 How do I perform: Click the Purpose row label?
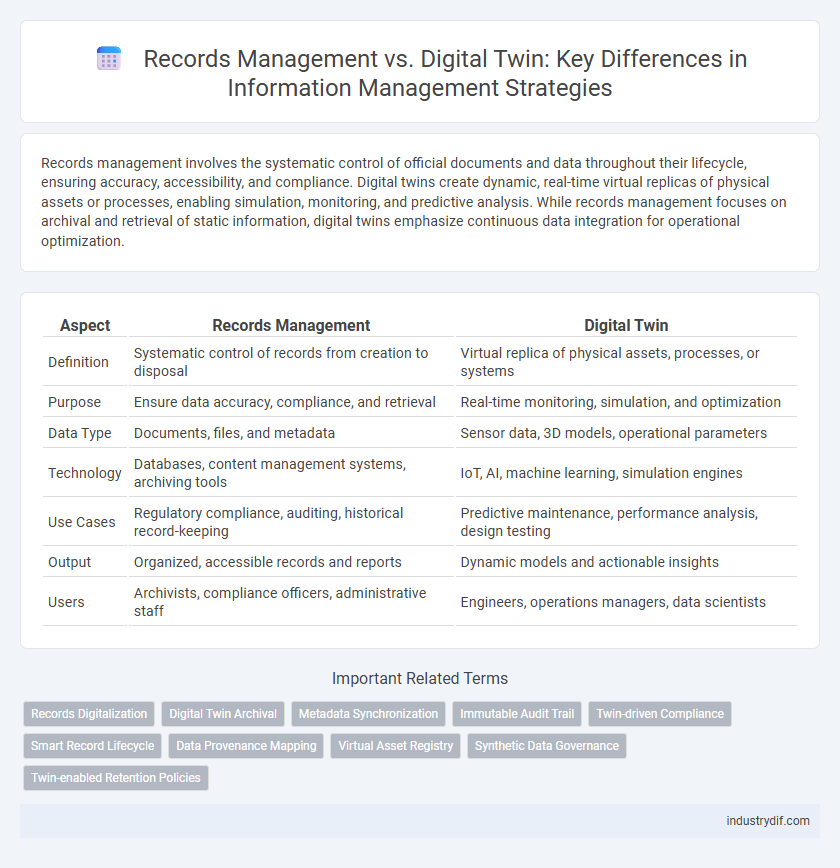[x=74, y=402]
